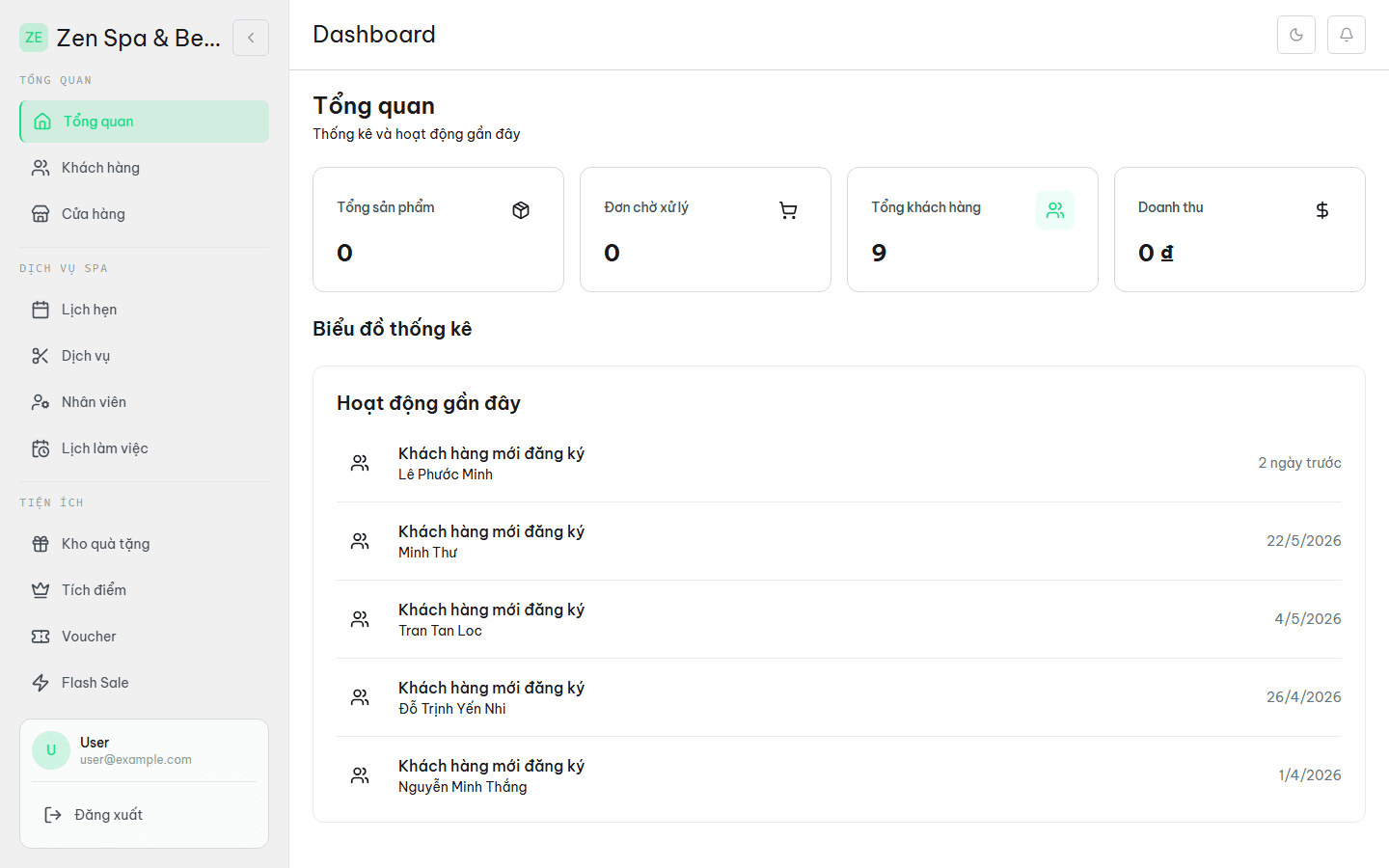Select the name Minh Thư

427,553
